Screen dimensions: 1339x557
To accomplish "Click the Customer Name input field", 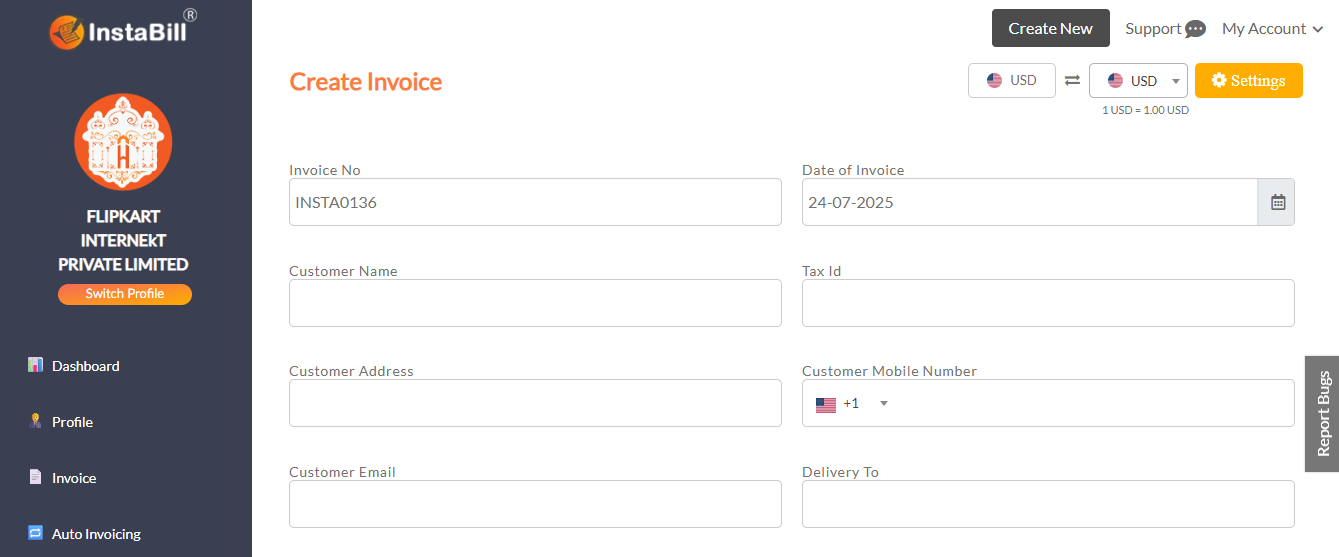I will pyautogui.click(x=535, y=303).
